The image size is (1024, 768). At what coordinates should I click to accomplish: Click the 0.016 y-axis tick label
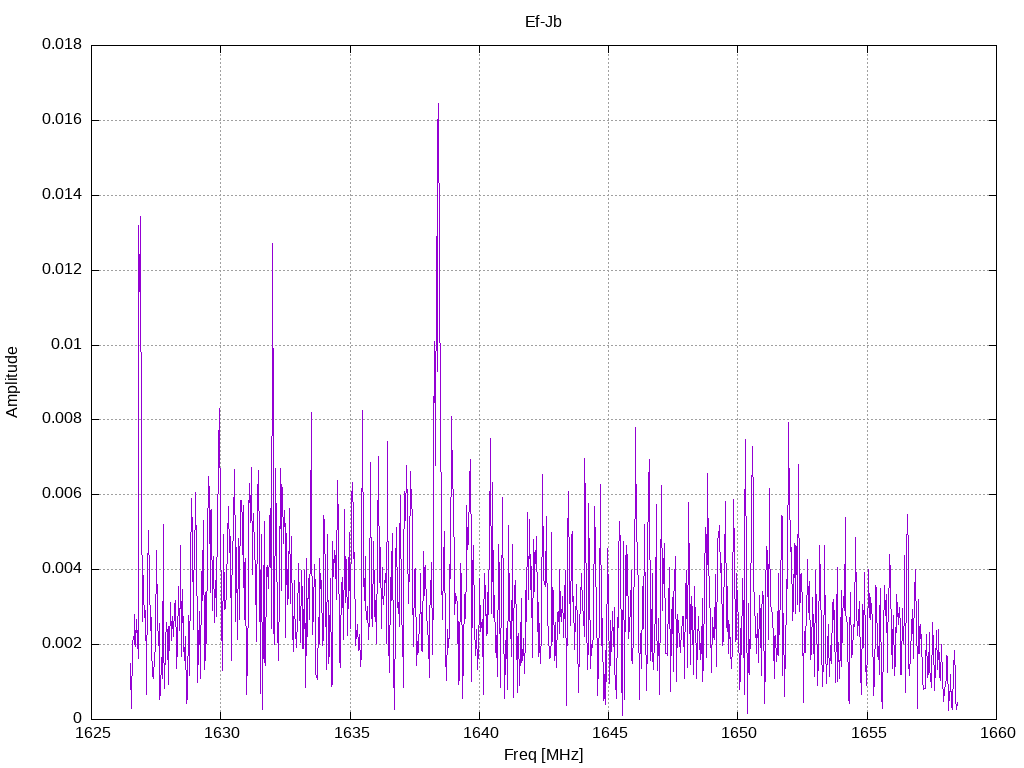(x=62, y=120)
